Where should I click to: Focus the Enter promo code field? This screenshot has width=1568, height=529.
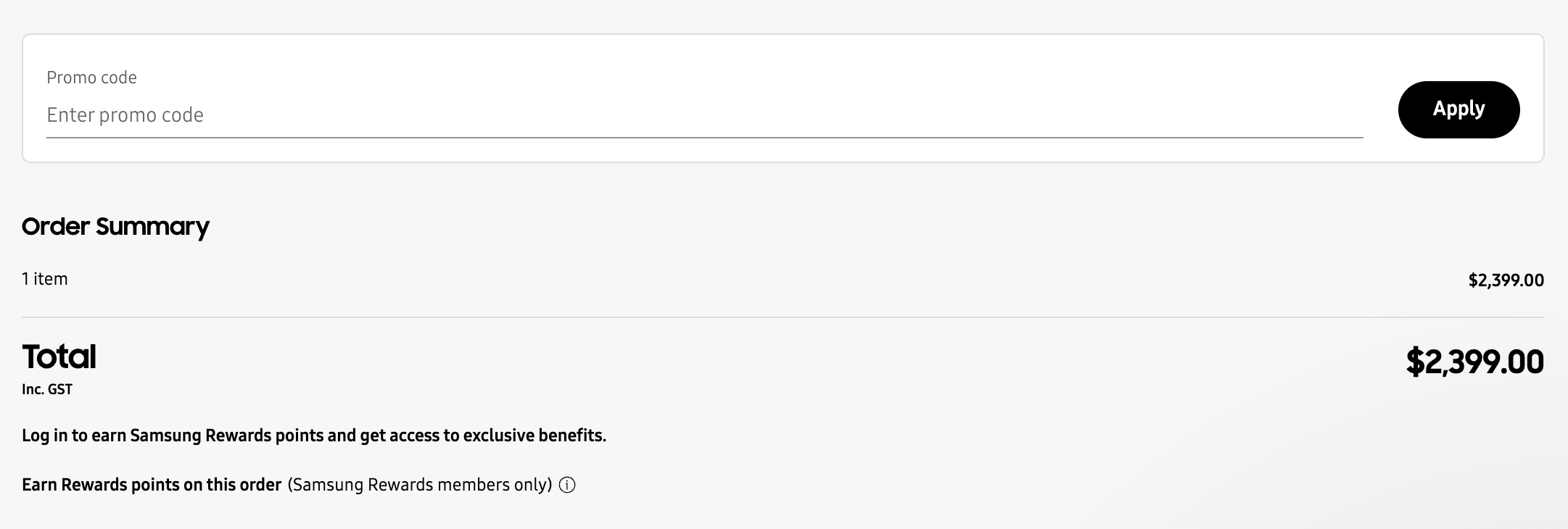point(703,115)
